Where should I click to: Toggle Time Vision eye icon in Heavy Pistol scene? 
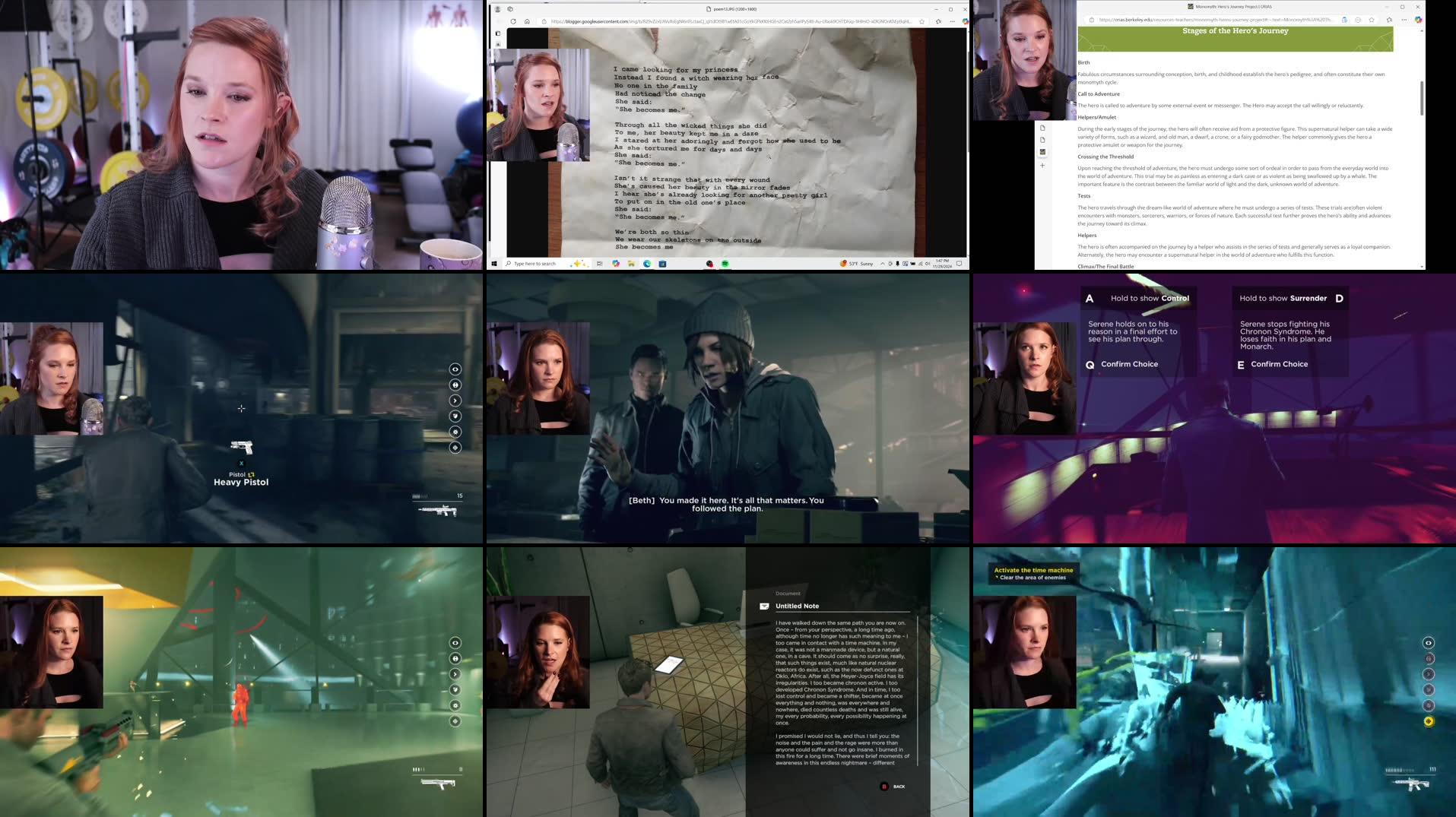(455, 369)
